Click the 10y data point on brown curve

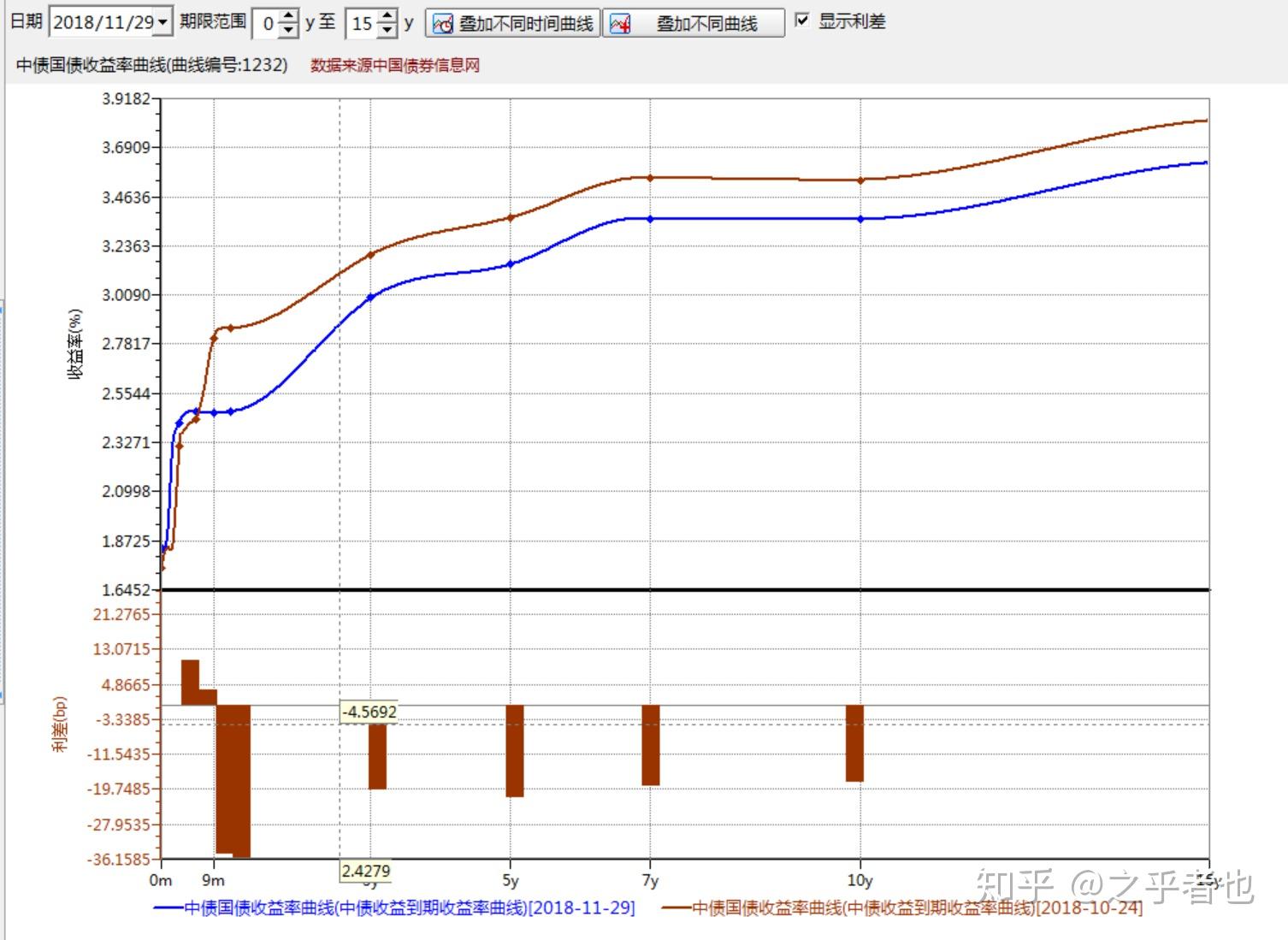coord(860,180)
